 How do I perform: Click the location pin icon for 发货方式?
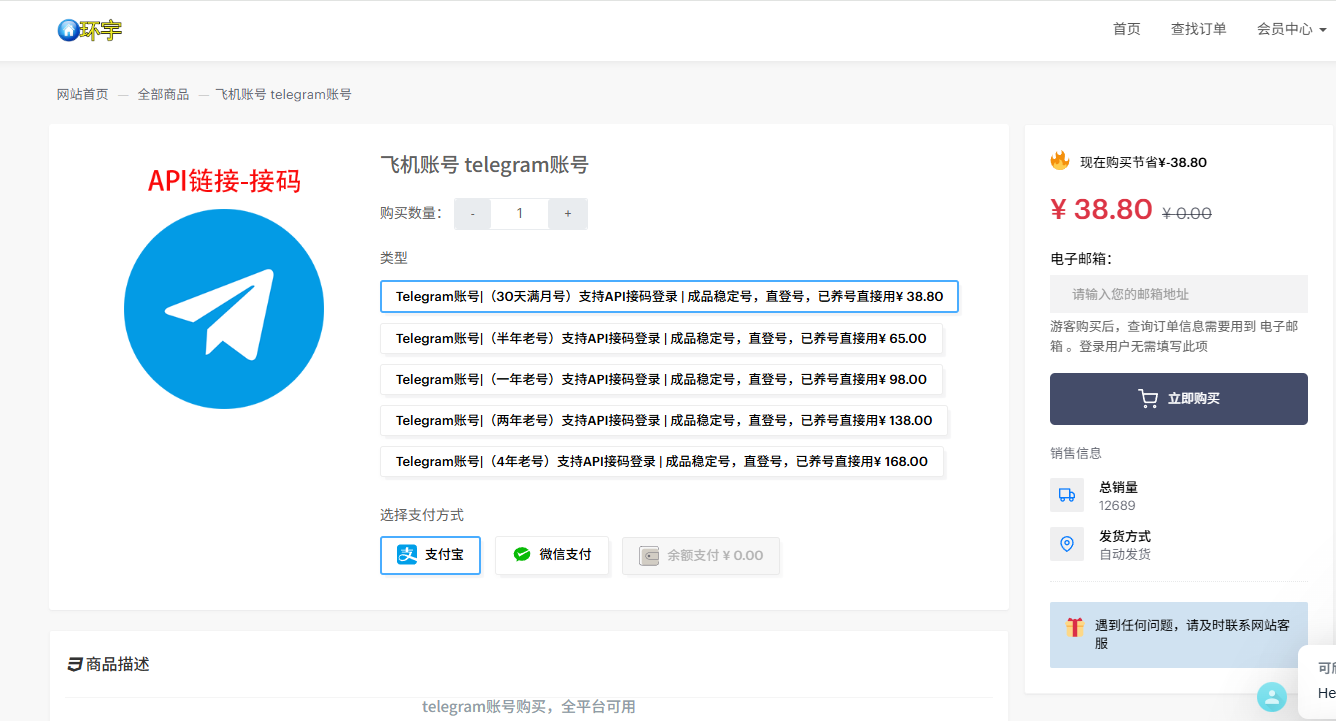[1067, 544]
